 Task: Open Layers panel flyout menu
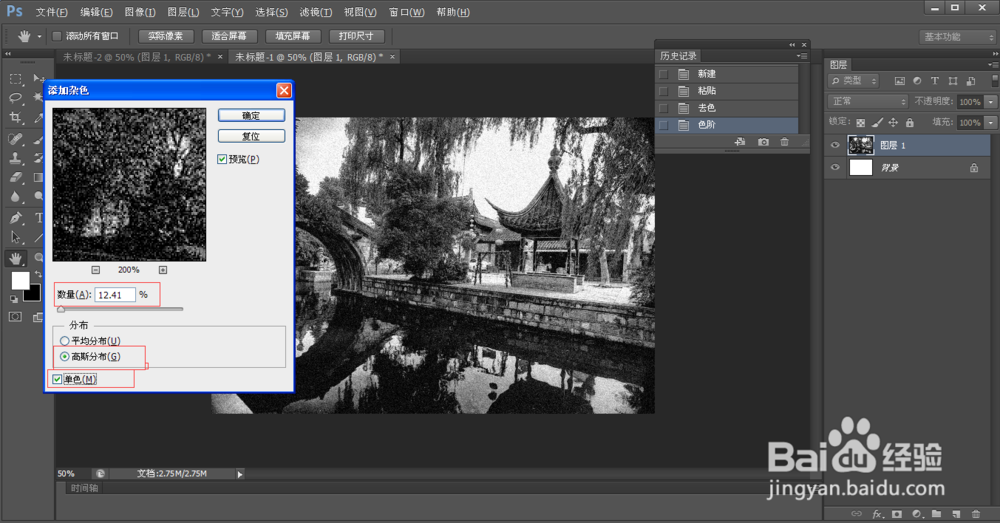[x=992, y=65]
